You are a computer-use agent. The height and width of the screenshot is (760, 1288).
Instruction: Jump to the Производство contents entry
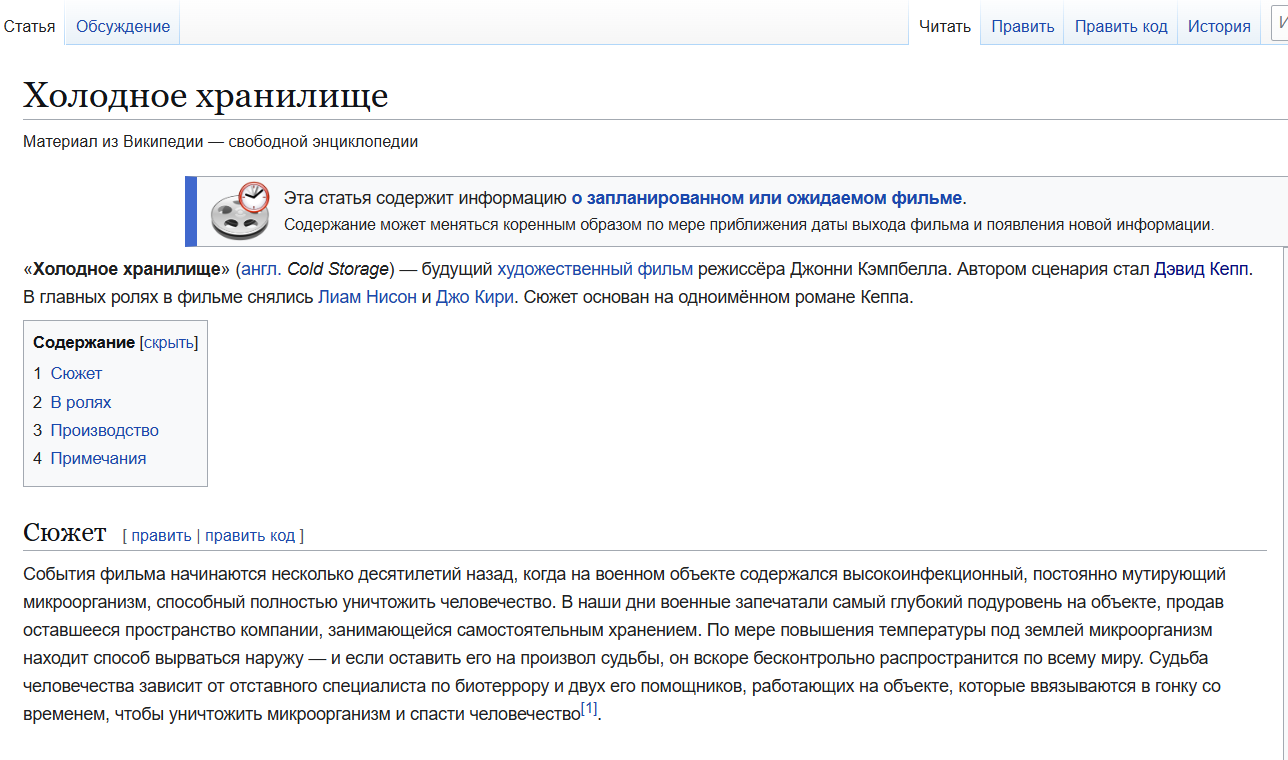pyautogui.click(x=105, y=431)
